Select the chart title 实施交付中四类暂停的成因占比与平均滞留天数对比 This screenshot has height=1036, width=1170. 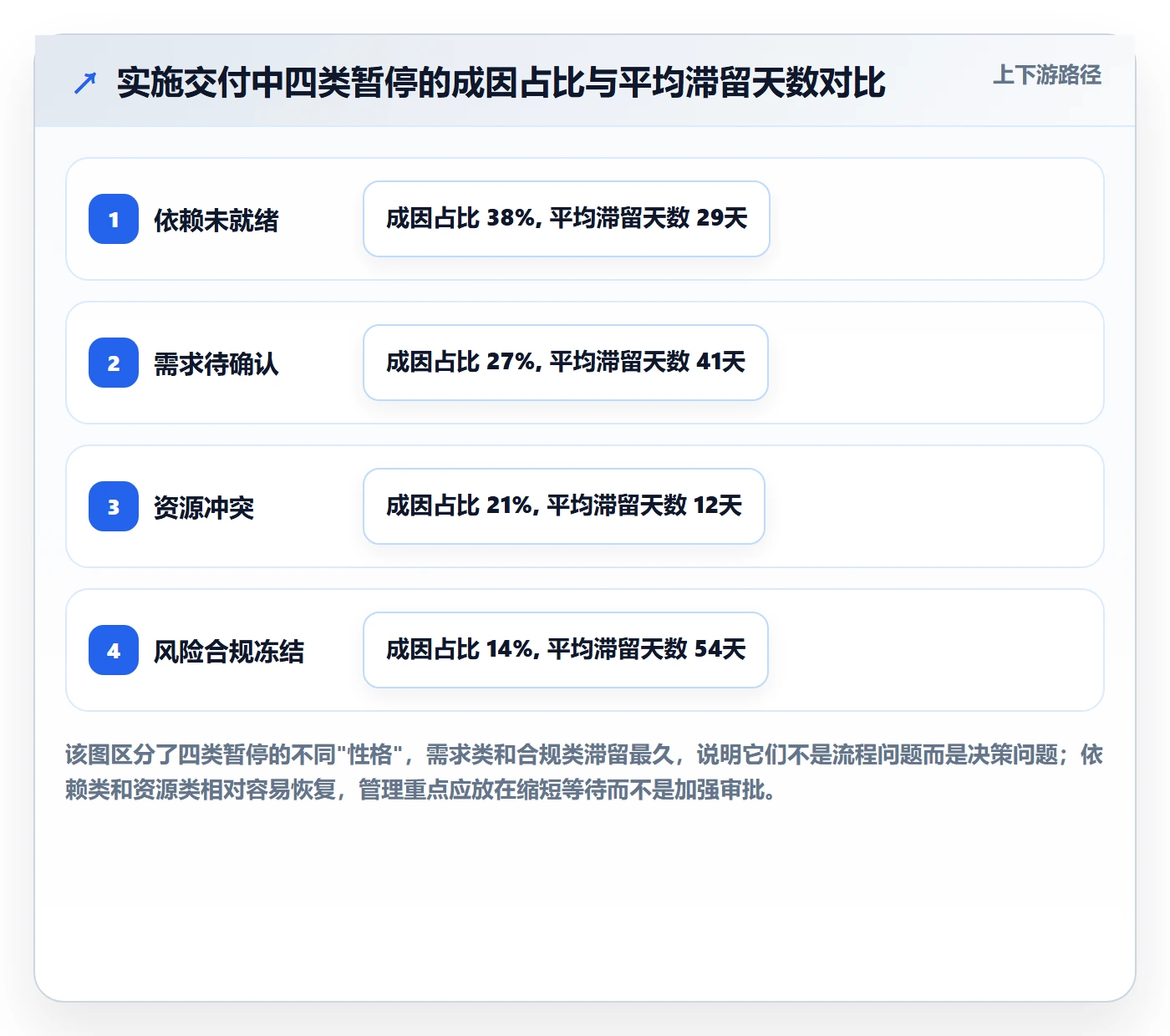(501, 83)
